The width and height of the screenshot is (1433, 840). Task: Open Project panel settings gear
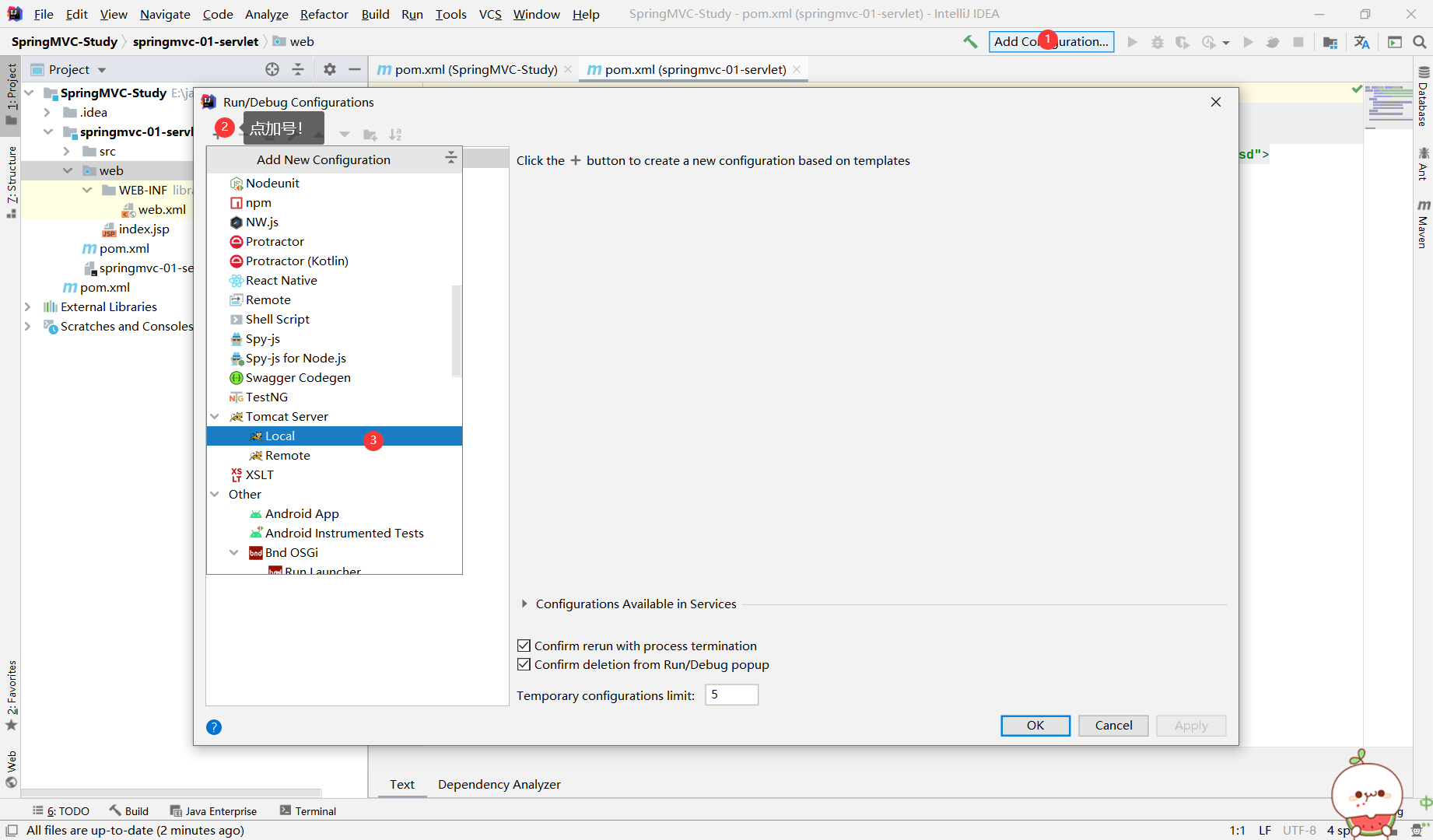330,69
